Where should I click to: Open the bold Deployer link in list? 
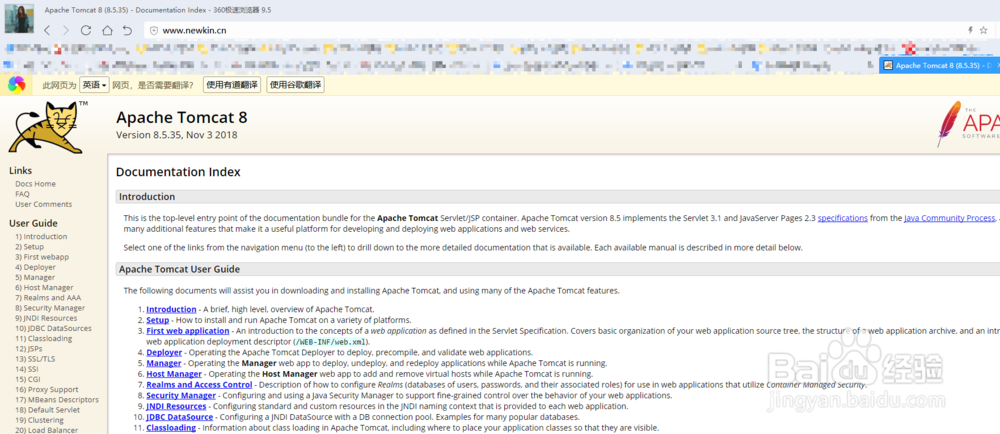164,352
